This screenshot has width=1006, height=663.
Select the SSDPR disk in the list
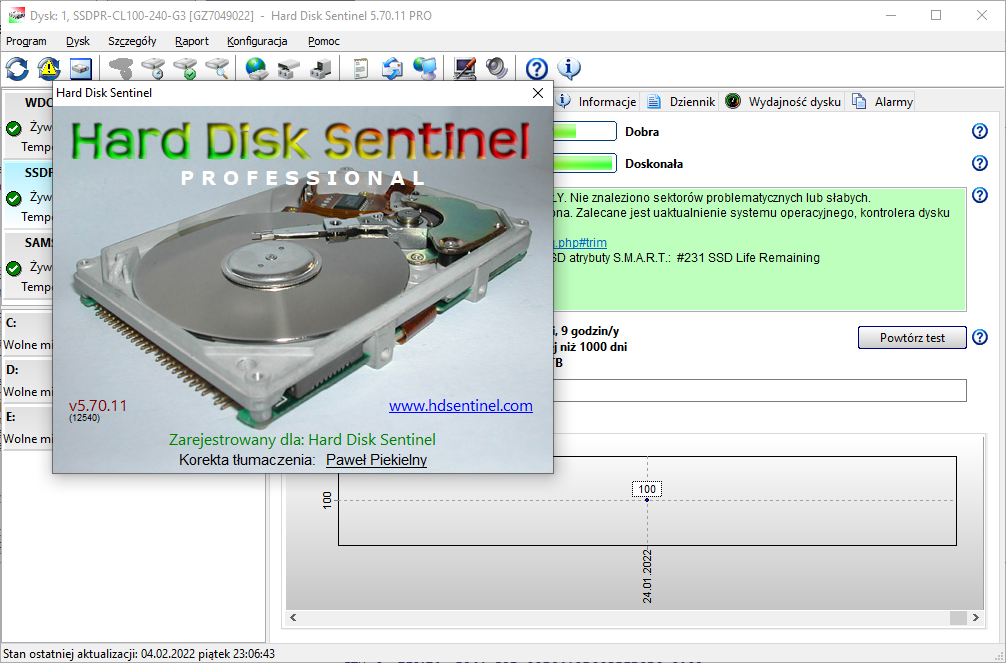tap(29, 195)
